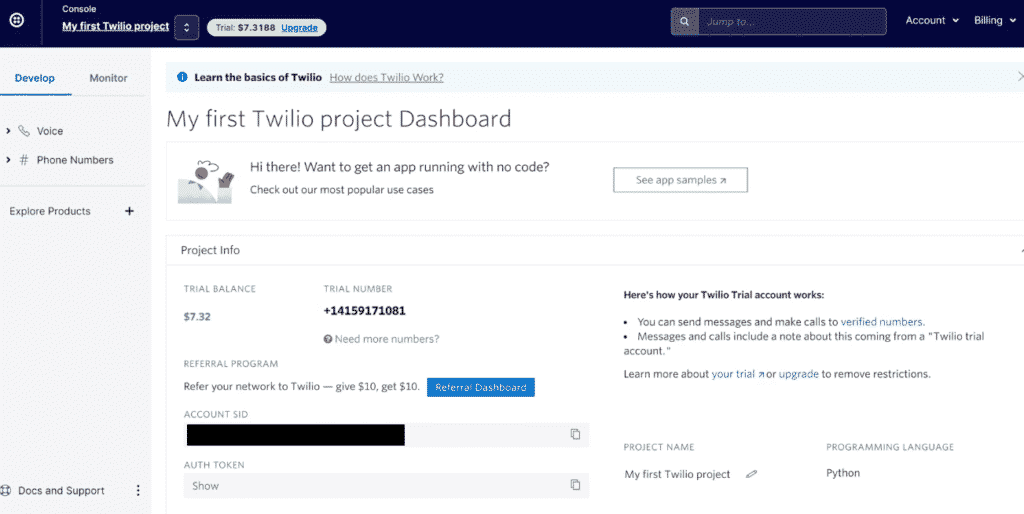This screenshot has width=1024, height=514.
Task: Click Need more numbers help link
Action: pos(387,340)
